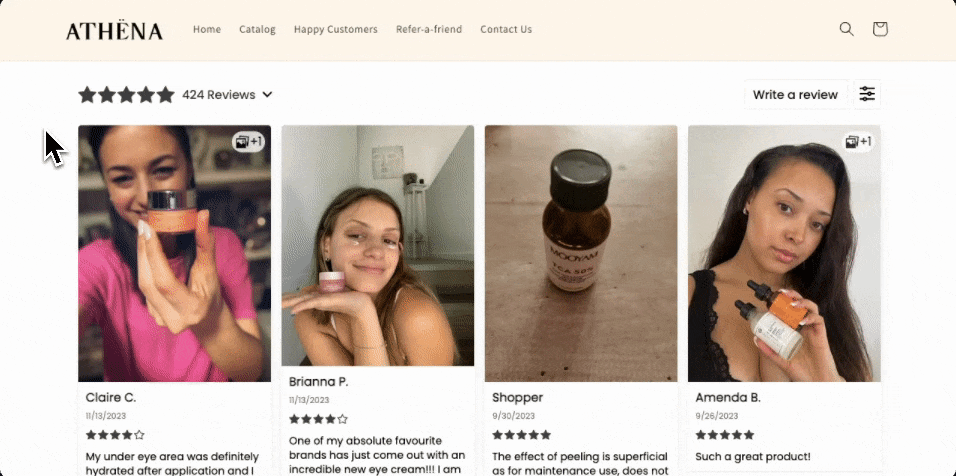The height and width of the screenshot is (476, 956).
Task: Click the overall five-star rating icons
Action: click(126, 95)
